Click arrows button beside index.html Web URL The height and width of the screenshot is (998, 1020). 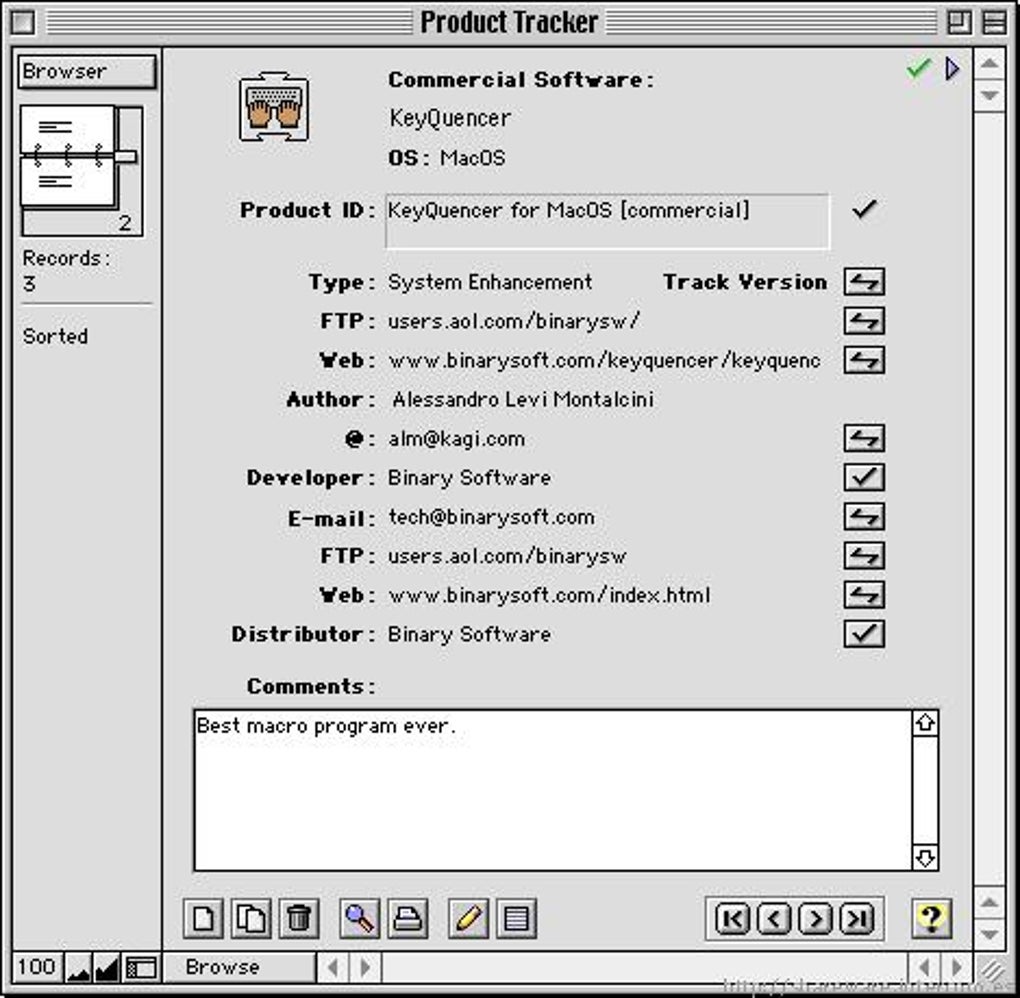(x=864, y=595)
